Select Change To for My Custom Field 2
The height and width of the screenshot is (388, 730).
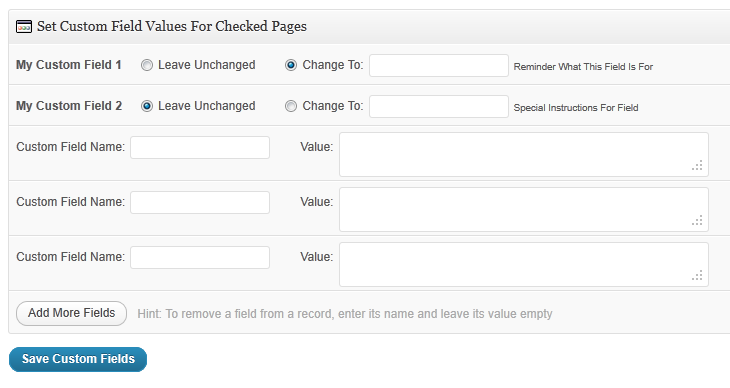pos(291,106)
